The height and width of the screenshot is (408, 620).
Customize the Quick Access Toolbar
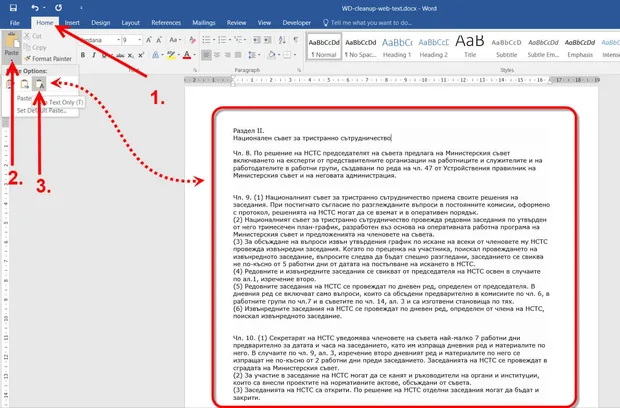pyautogui.click(x=81, y=8)
